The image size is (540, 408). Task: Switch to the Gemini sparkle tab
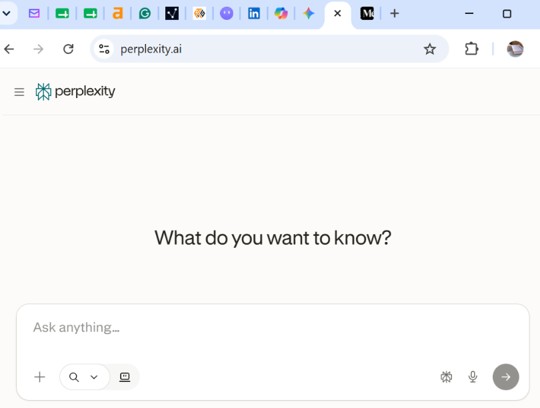tap(309, 13)
